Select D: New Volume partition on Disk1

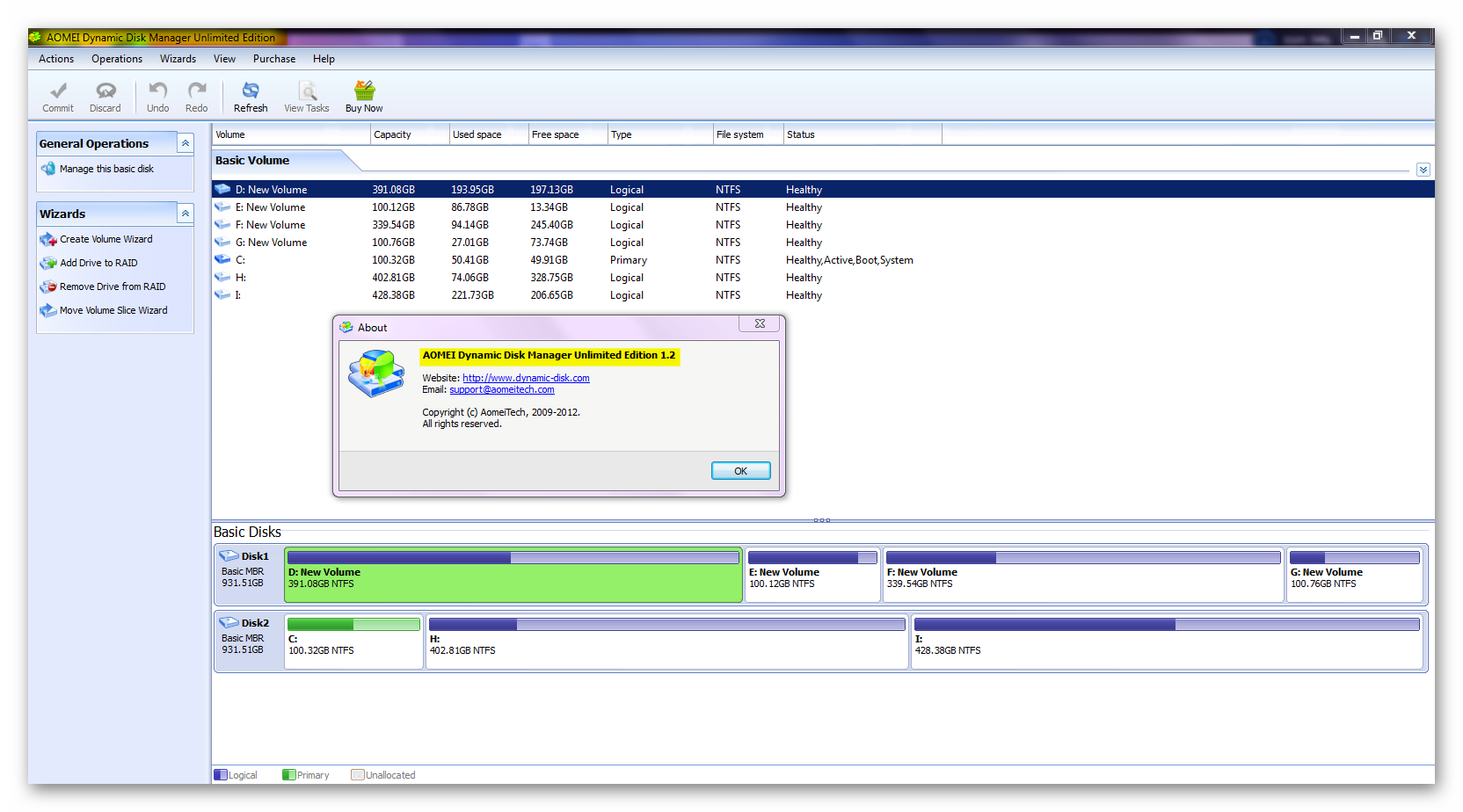[513, 576]
